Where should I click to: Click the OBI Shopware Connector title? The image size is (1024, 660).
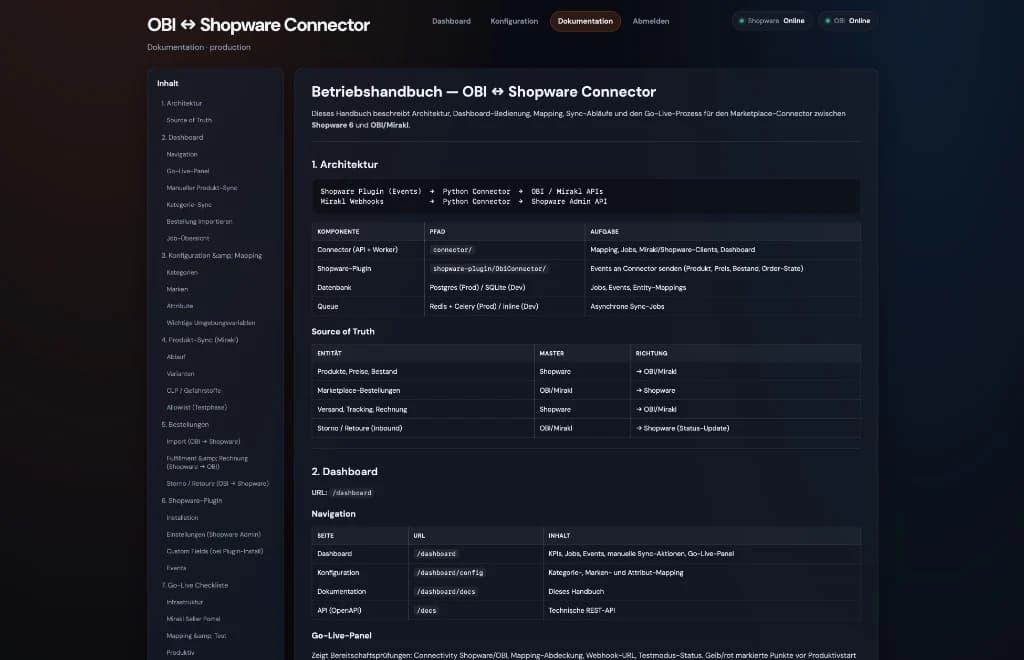pos(258,25)
